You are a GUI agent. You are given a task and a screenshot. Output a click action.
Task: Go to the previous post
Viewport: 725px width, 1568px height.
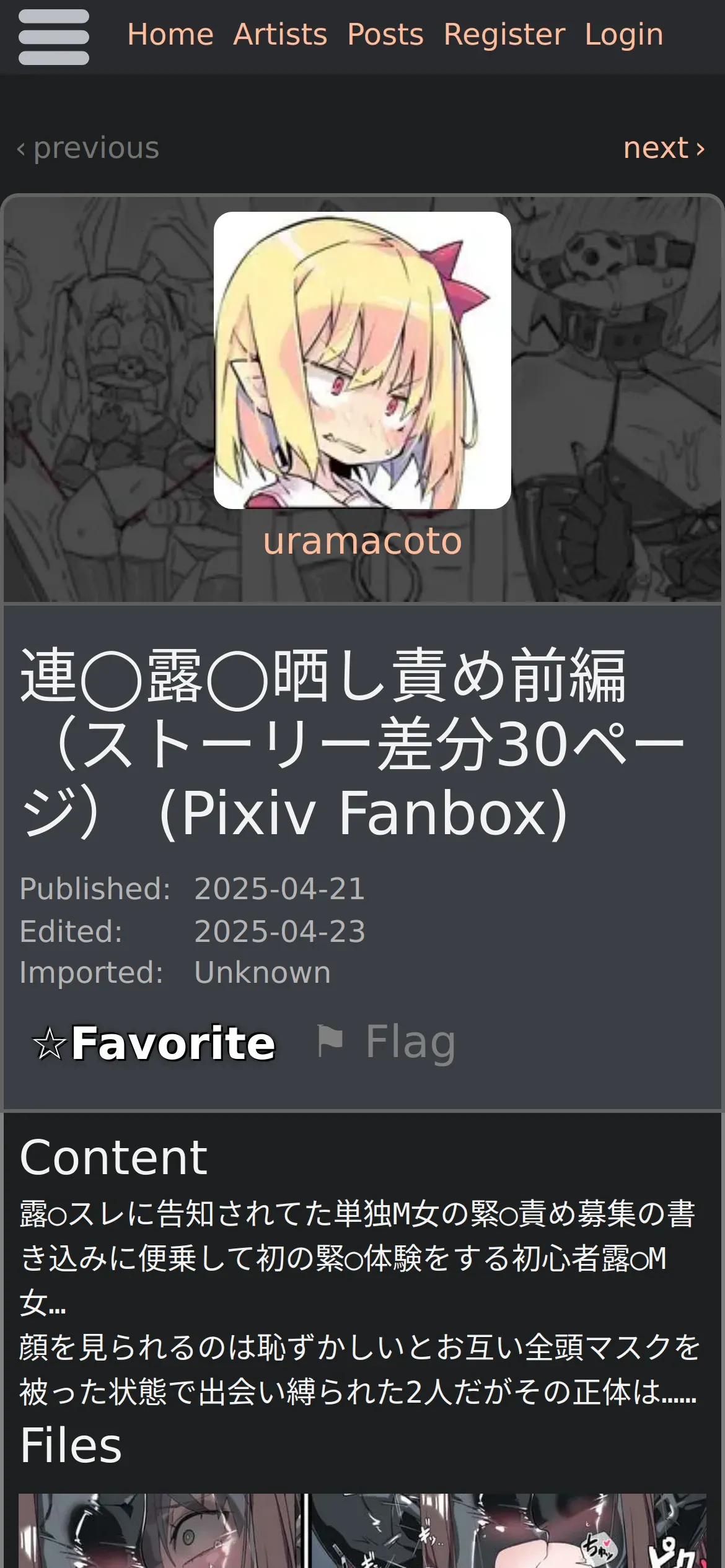[88, 147]
